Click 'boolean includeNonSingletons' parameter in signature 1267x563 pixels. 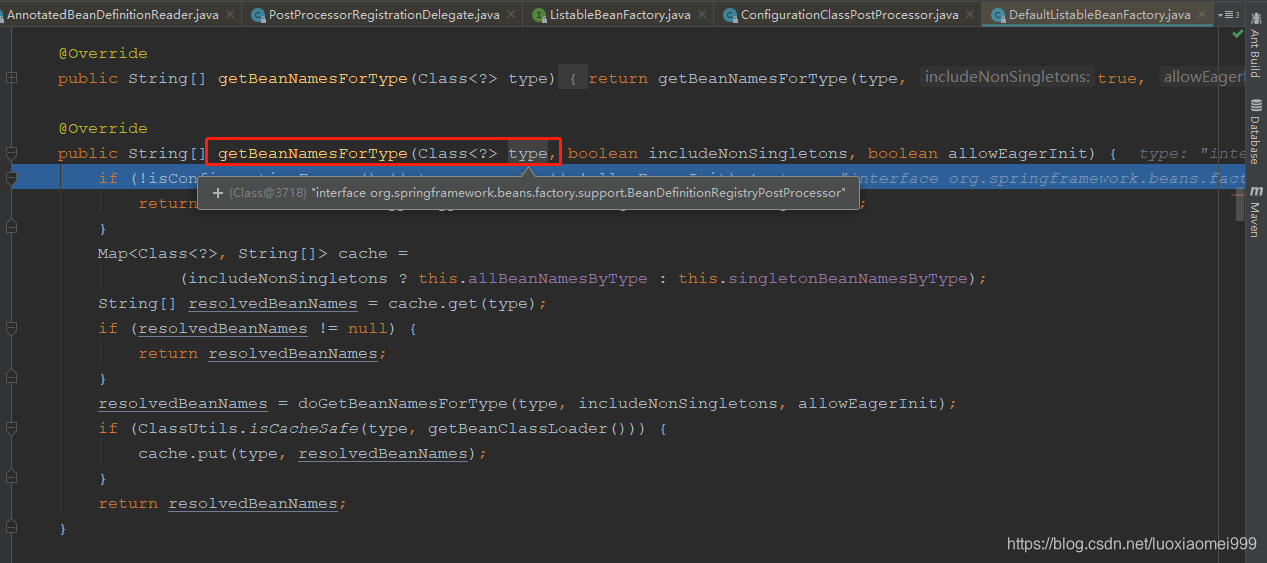click(708, 153)
